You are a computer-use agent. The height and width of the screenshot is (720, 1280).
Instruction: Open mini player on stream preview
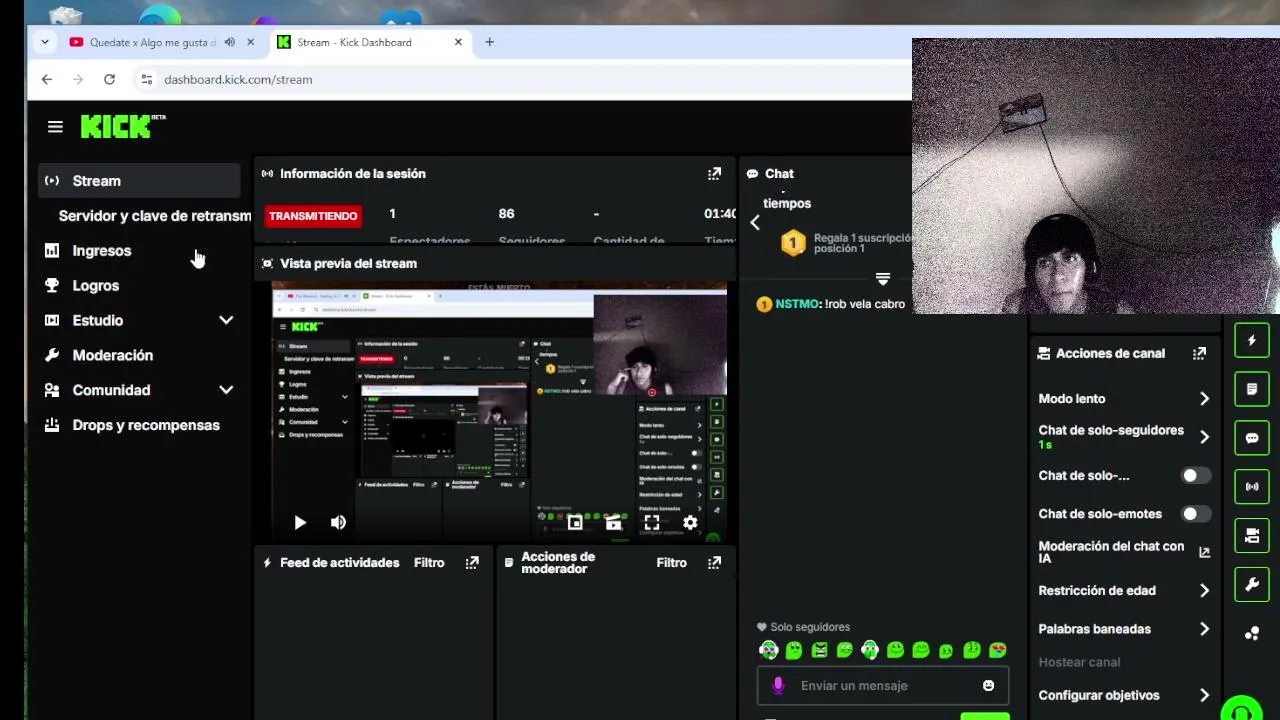tap(575, 522)
